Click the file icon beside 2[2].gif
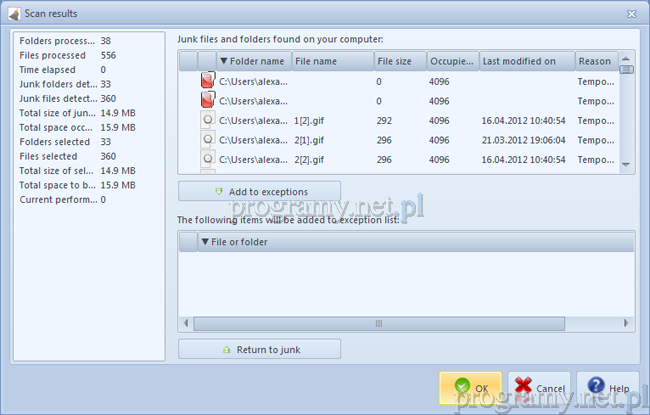Image resolution: width=650 pixels, height=415 pixels. click(x=208, y=159)
